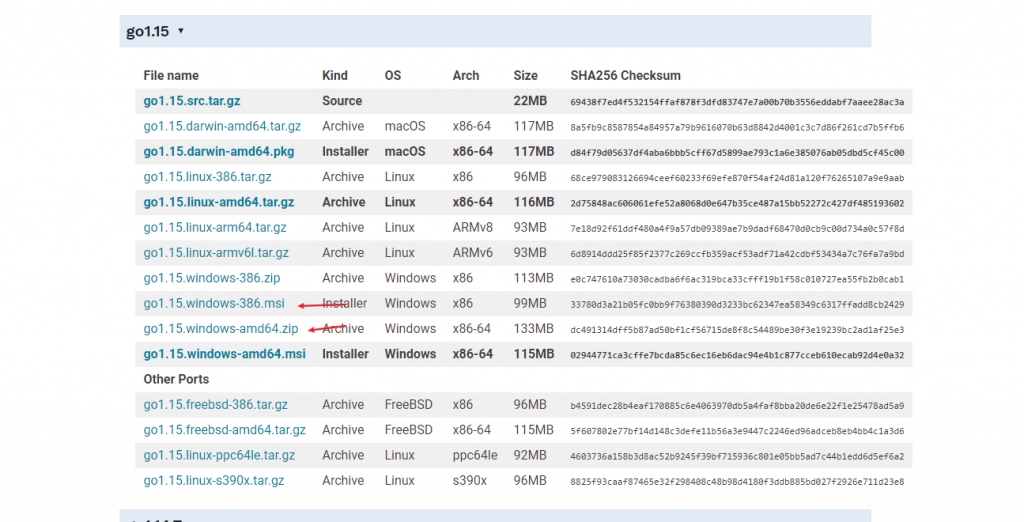Viewport: 1024px width, 522px height.
Task: Click the SHA256 Checksum column header
Action: [626, 76]
